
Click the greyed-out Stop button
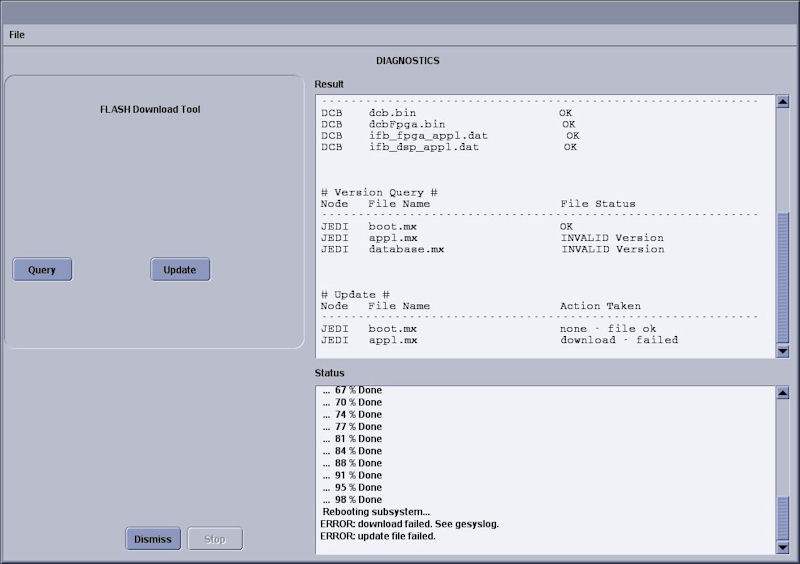tap(215, 539)
